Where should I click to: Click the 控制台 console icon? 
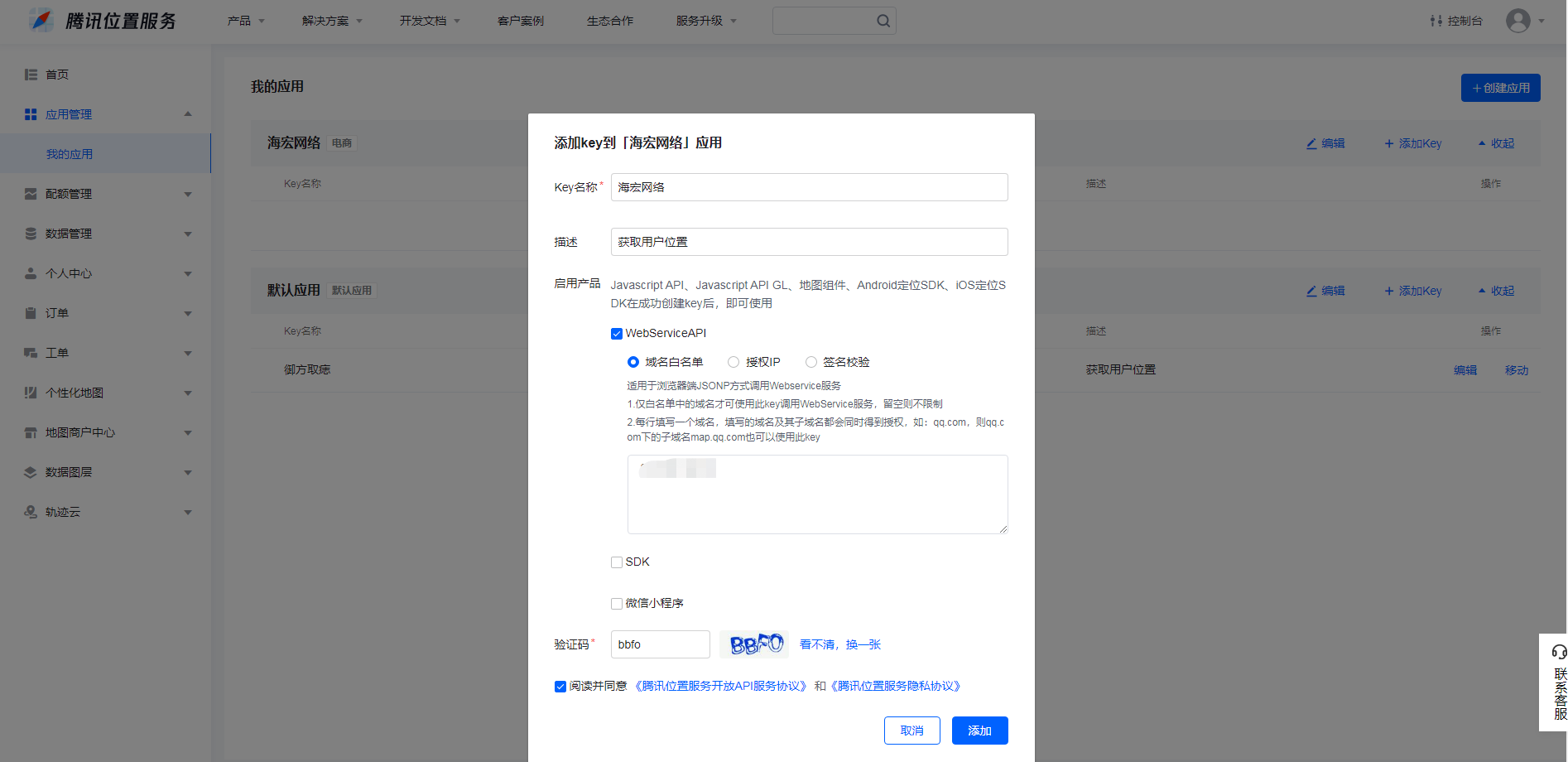[x=1436, y=21]
